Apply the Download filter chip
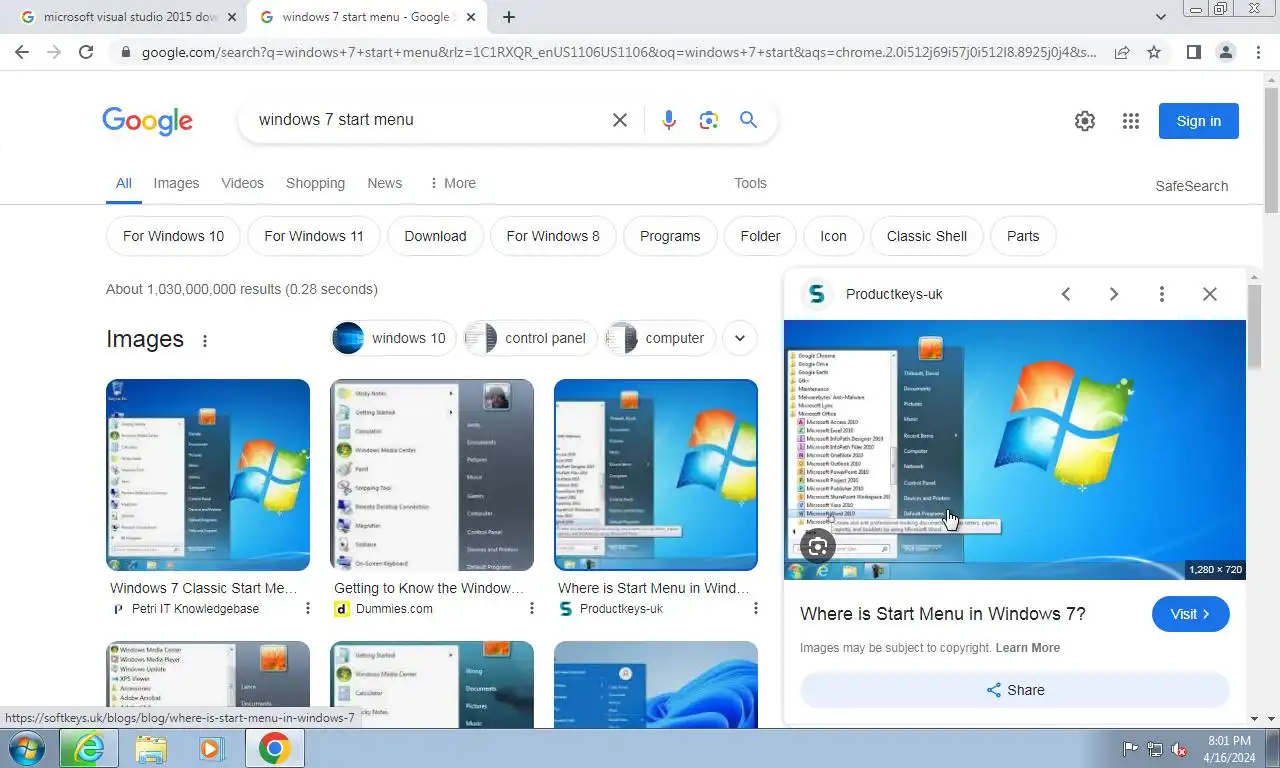 [x=435, y=236]
